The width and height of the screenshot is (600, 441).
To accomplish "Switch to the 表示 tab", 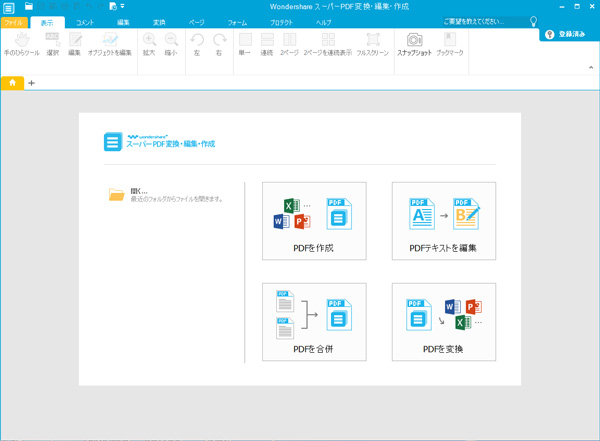I will 47,23.
